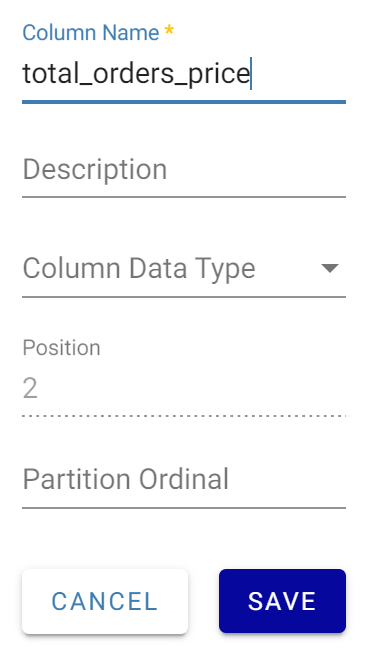Place cursor in total_orders_price text
This screenshot has width=366, height=652.
136,74
